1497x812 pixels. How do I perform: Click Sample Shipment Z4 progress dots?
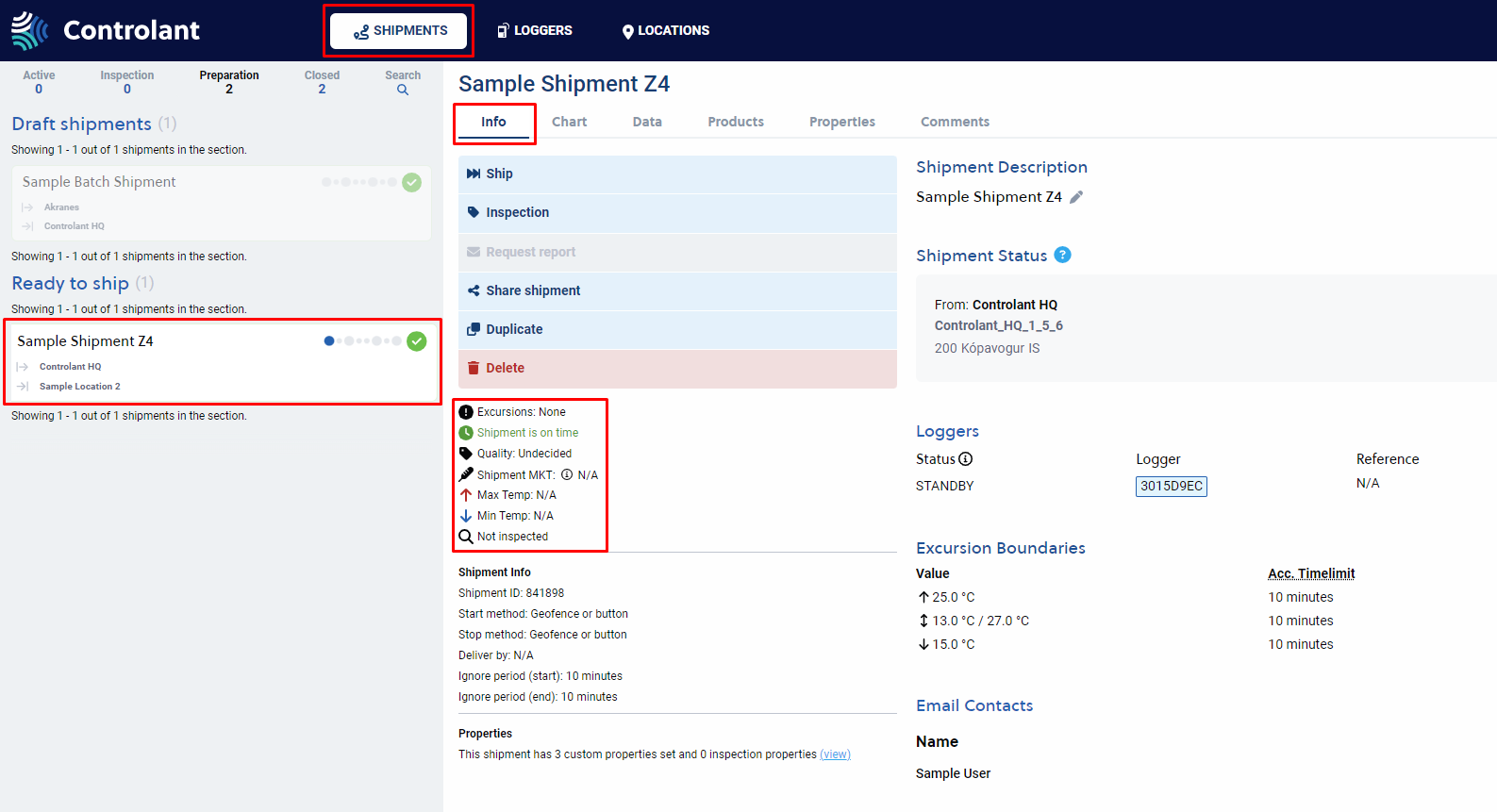363,341
